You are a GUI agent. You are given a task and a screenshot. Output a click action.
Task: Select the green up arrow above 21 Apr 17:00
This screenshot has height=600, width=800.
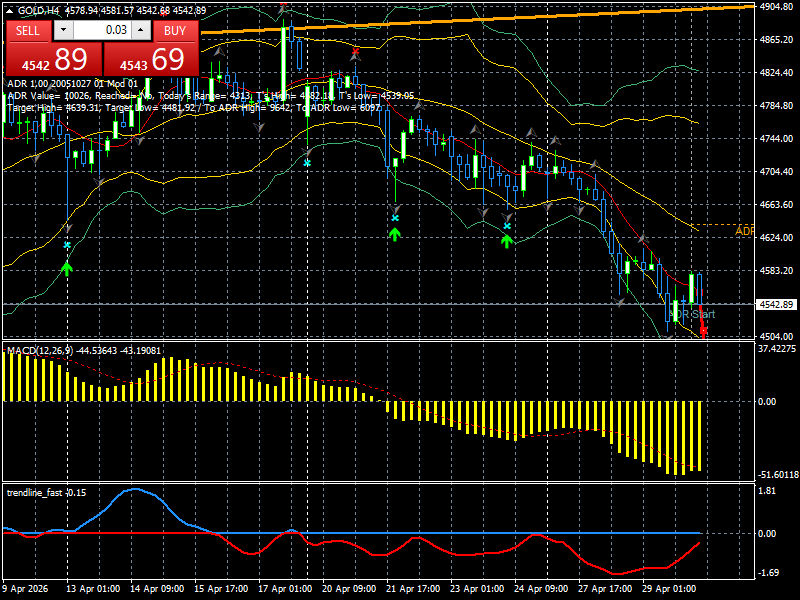pyautogui.click(x=394, y=234)
